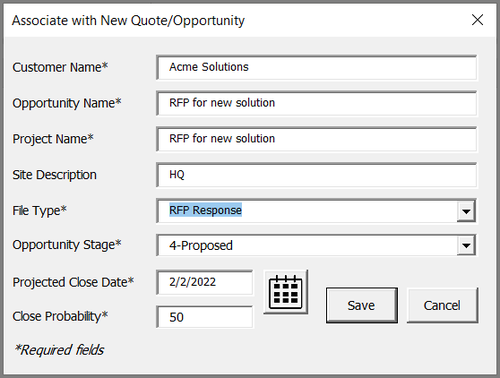Click the Customer Name field with Acme Solutions

[x=317, y=68]
